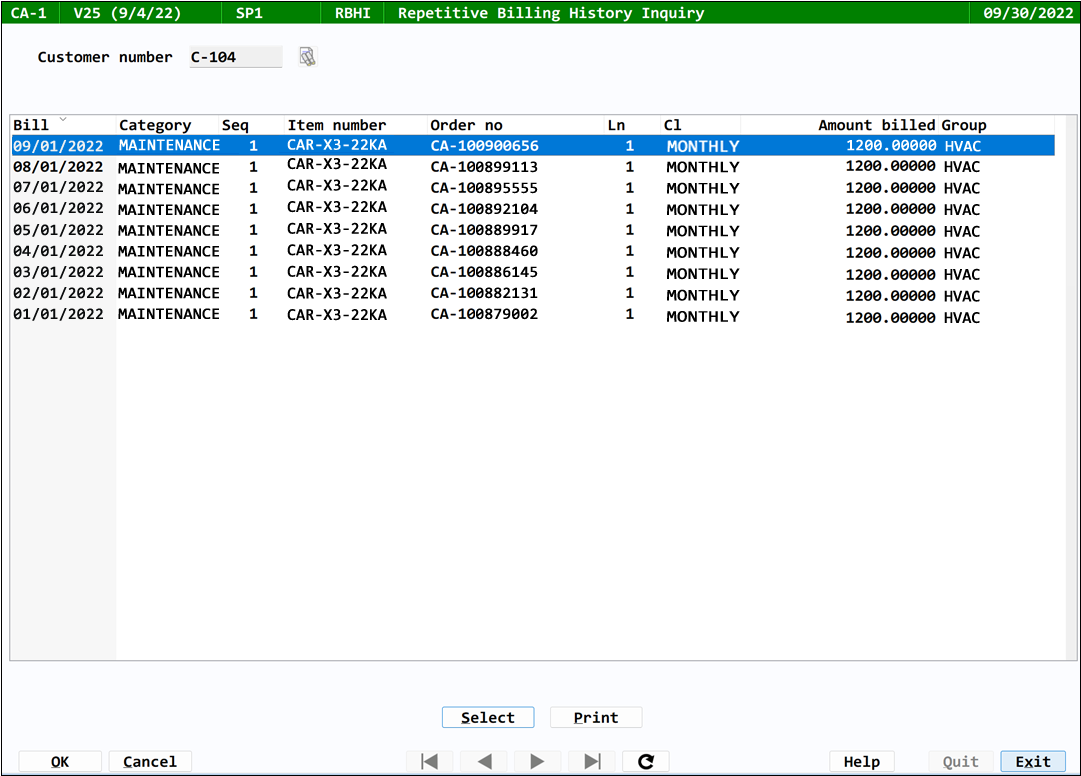Click the V25 (9/4/22) version label
1081x776 pixels.
(x=127, y=13)
